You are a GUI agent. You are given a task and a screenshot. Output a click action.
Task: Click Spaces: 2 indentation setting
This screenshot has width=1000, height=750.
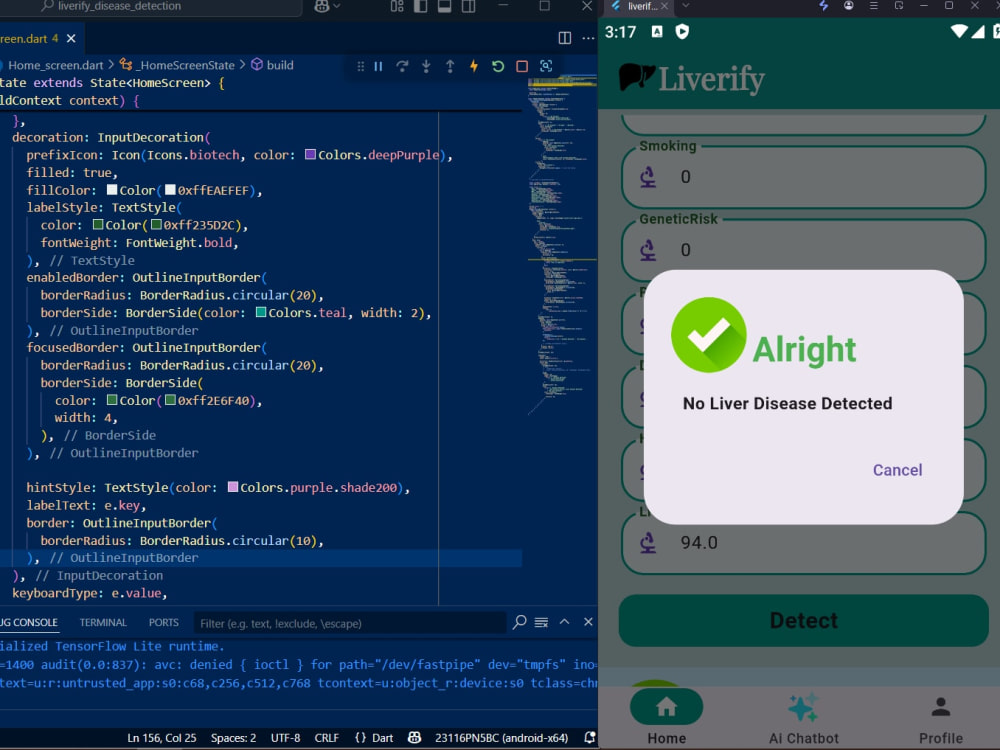tap(233, 738)
